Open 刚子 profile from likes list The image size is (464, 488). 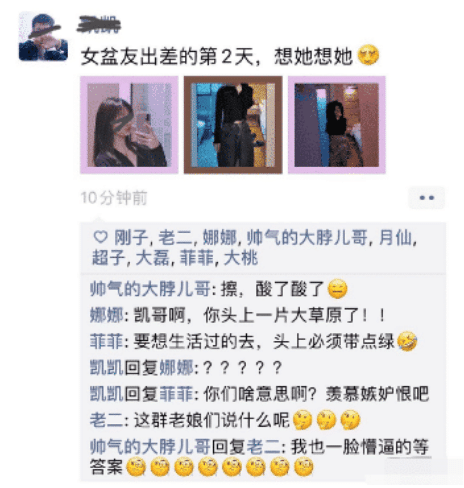click(x=131, y=238)
